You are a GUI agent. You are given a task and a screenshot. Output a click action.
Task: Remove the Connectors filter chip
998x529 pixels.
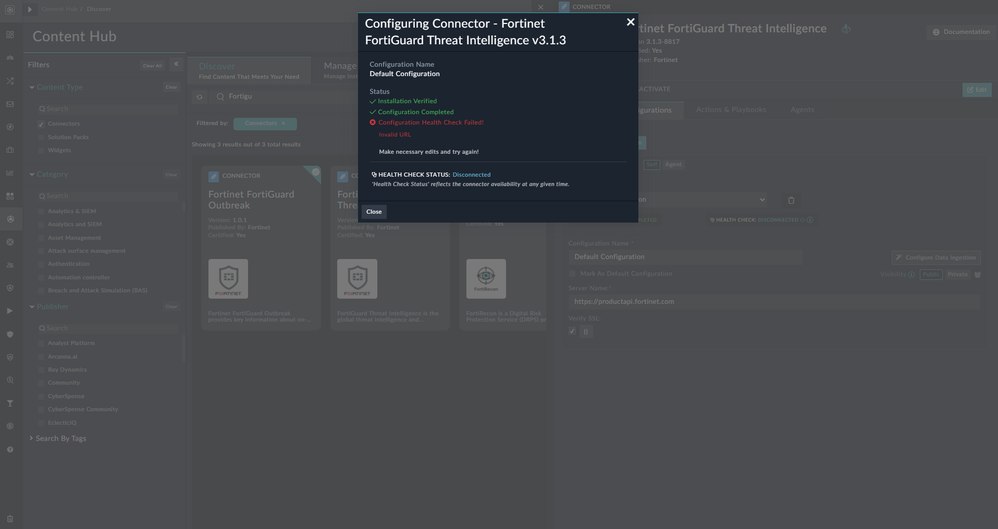[x=283, y=123]
